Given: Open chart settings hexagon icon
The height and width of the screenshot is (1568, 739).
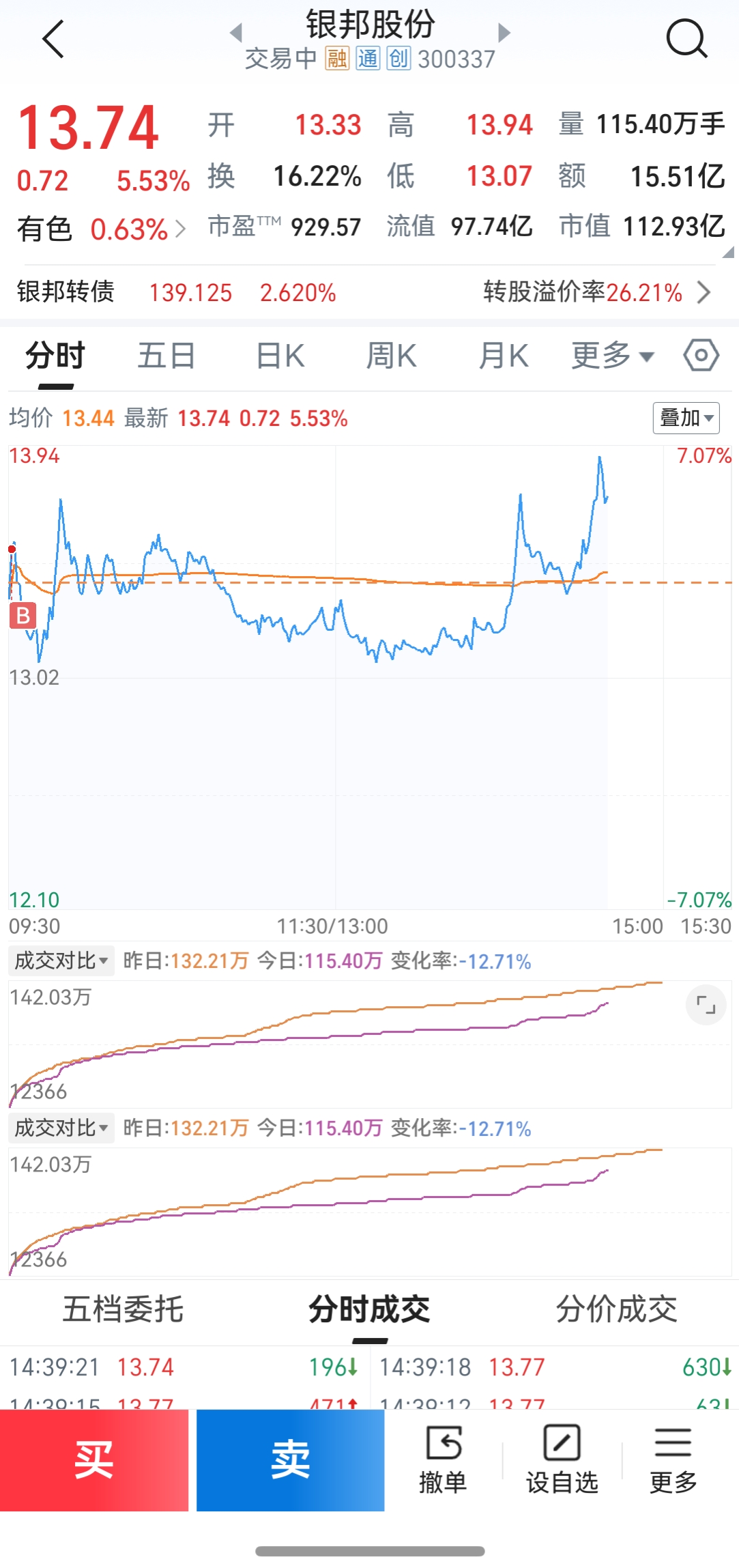Looking at the screenshot, I should (x=701, y=355).
